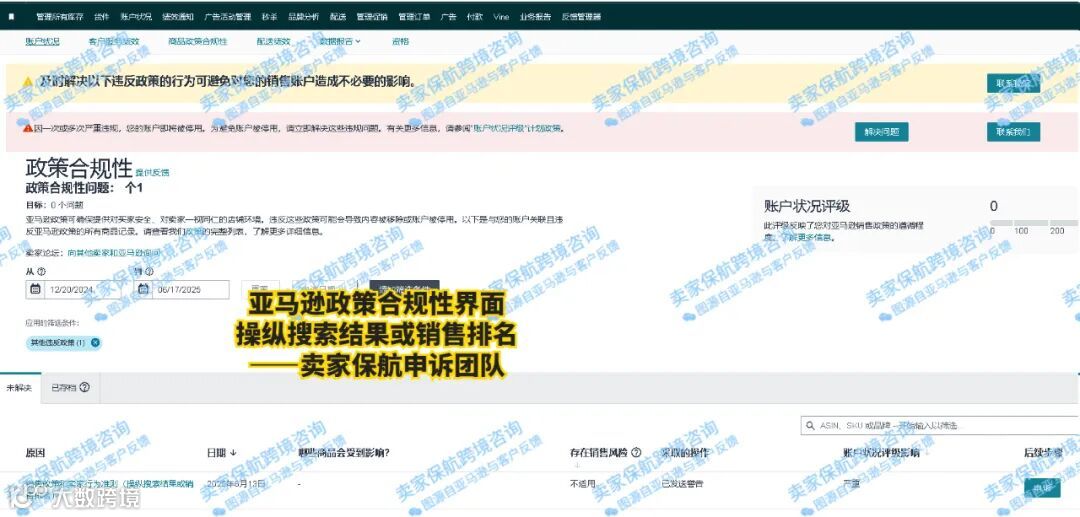The width and height of the screenshot is (1080, 517).
Task: Go to 商品政策合规性 sub-navigation tab
Action: [198, 41]
